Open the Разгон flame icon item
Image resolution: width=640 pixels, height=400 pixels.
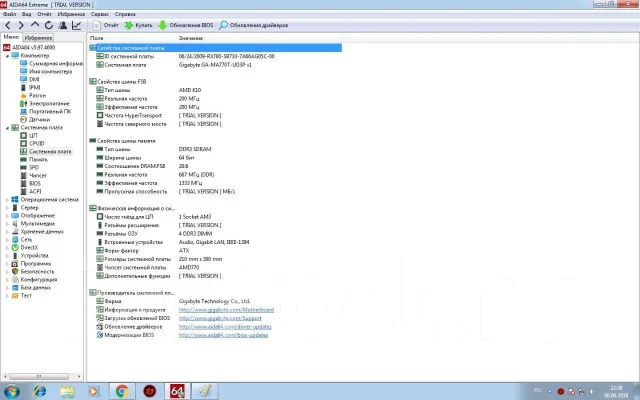(23, 96)
